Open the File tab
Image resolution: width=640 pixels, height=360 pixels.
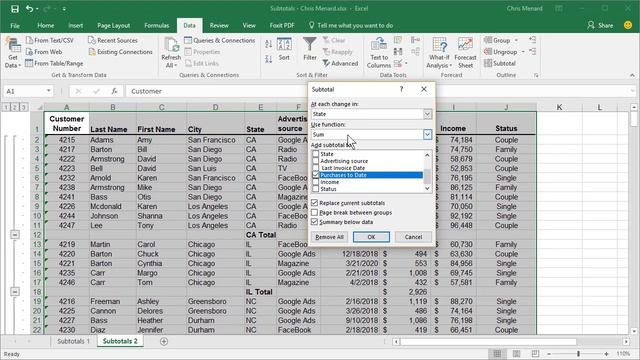tap(15, 25)
